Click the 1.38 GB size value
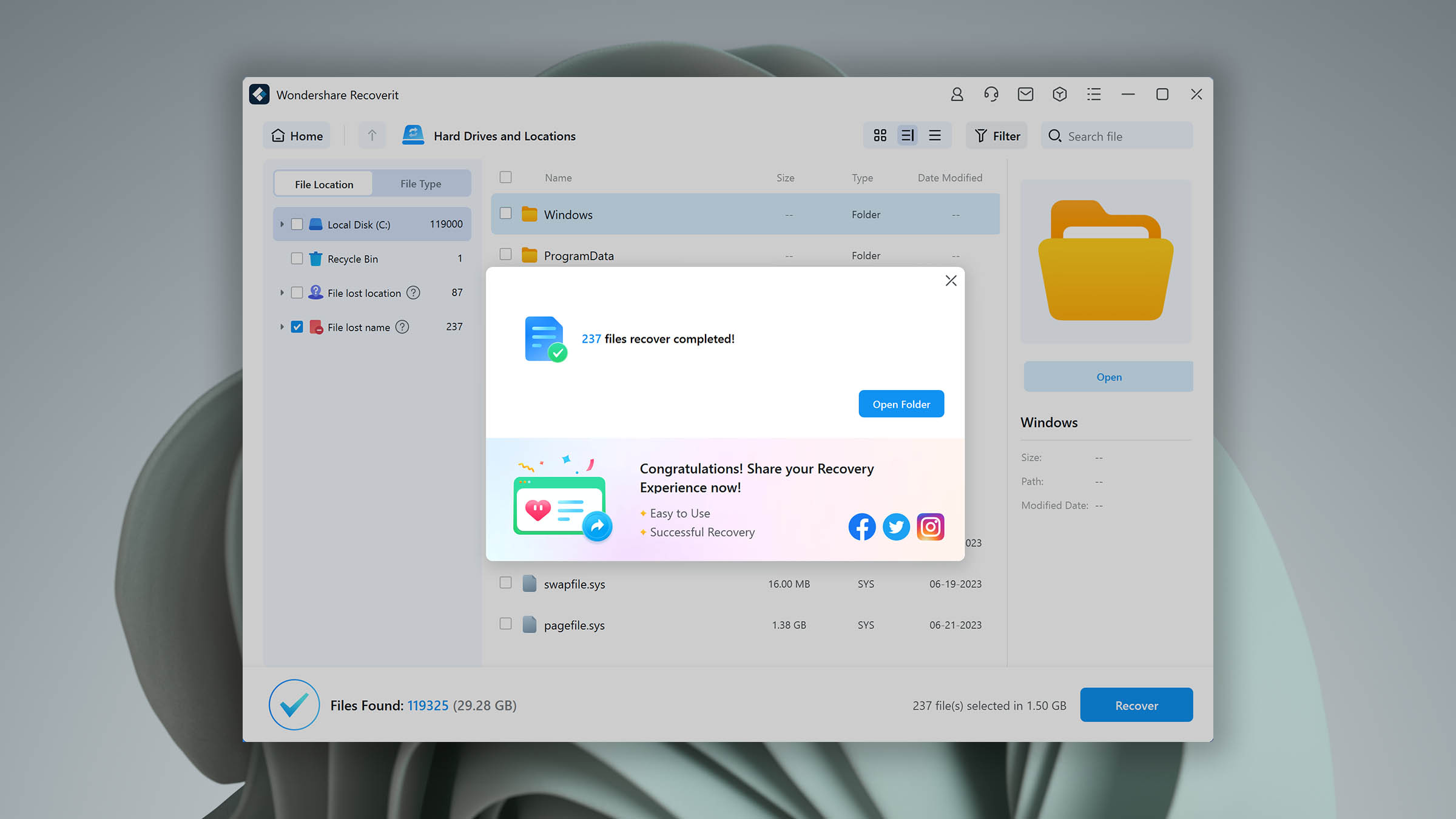The image size is (1456, 819). [789, 625]
